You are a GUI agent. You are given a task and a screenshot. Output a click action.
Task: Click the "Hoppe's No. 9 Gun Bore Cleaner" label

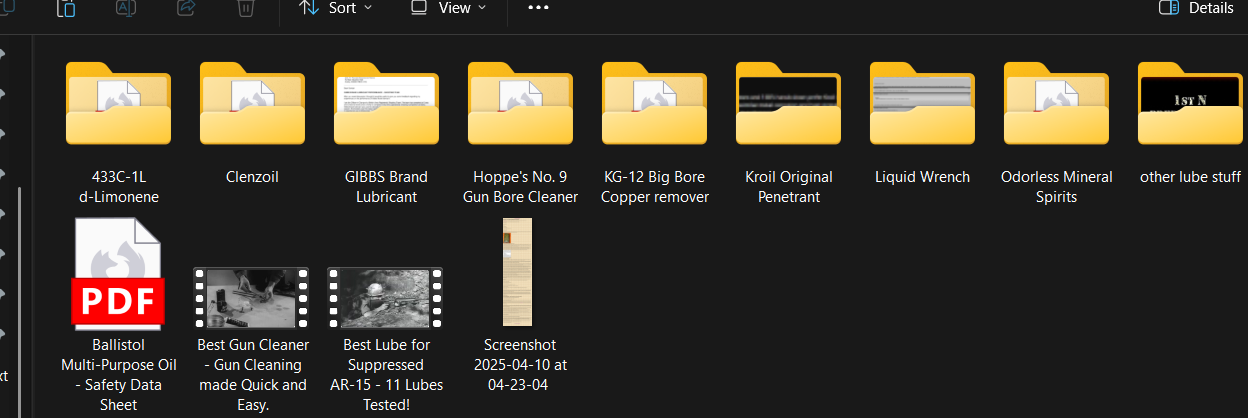pyautogui.click(x=520, y=187)
